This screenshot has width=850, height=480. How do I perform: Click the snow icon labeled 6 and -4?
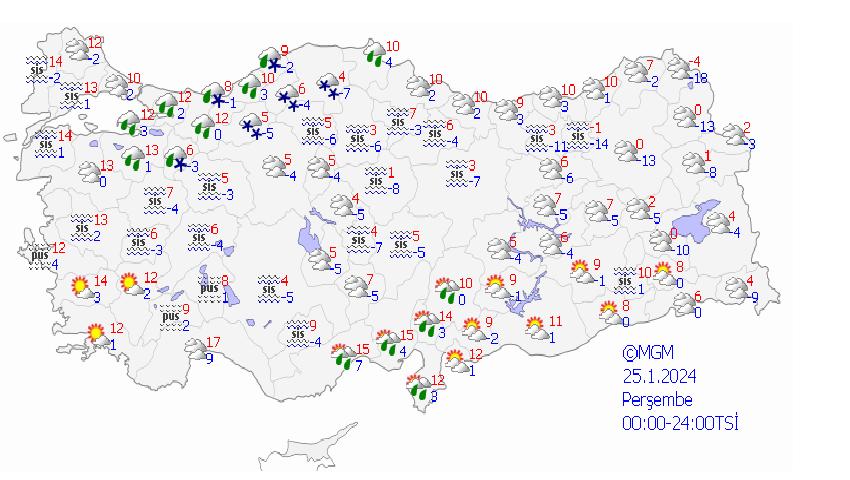click(288, 97)
